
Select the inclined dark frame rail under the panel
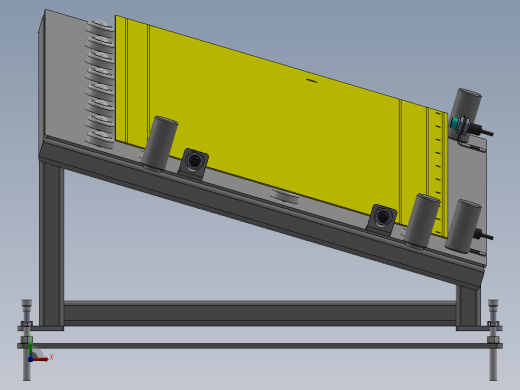click(x=262, y=213)
